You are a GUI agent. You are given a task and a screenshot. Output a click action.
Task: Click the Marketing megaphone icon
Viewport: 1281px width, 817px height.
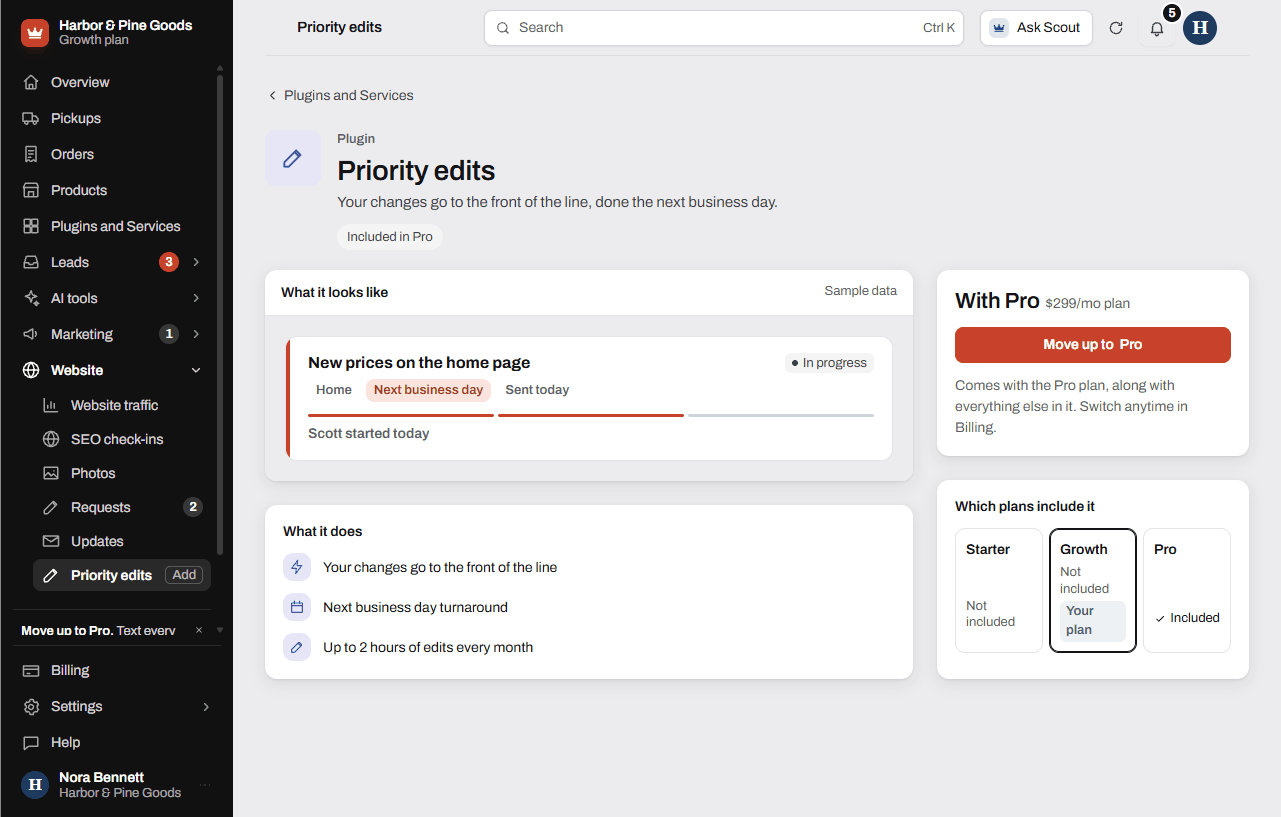click(x=31, y=334)
